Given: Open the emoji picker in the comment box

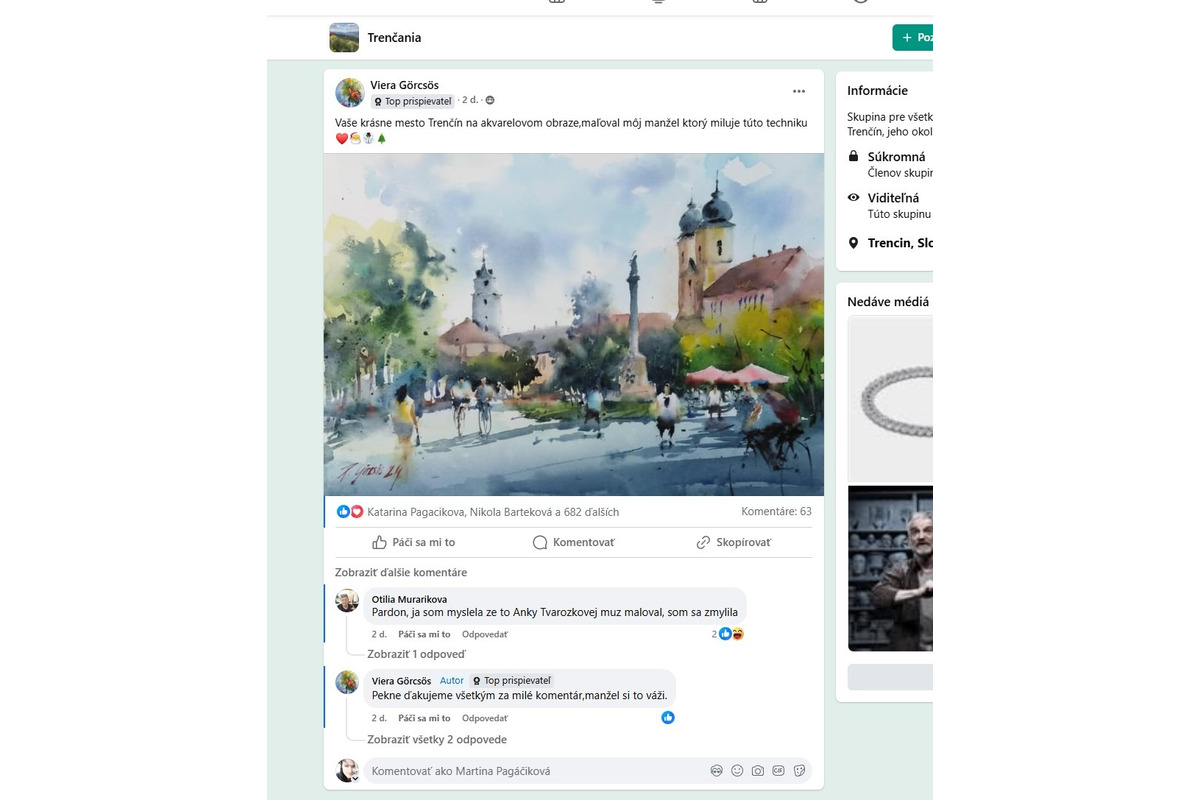Looking at the screenshot, I should (736, 770).
